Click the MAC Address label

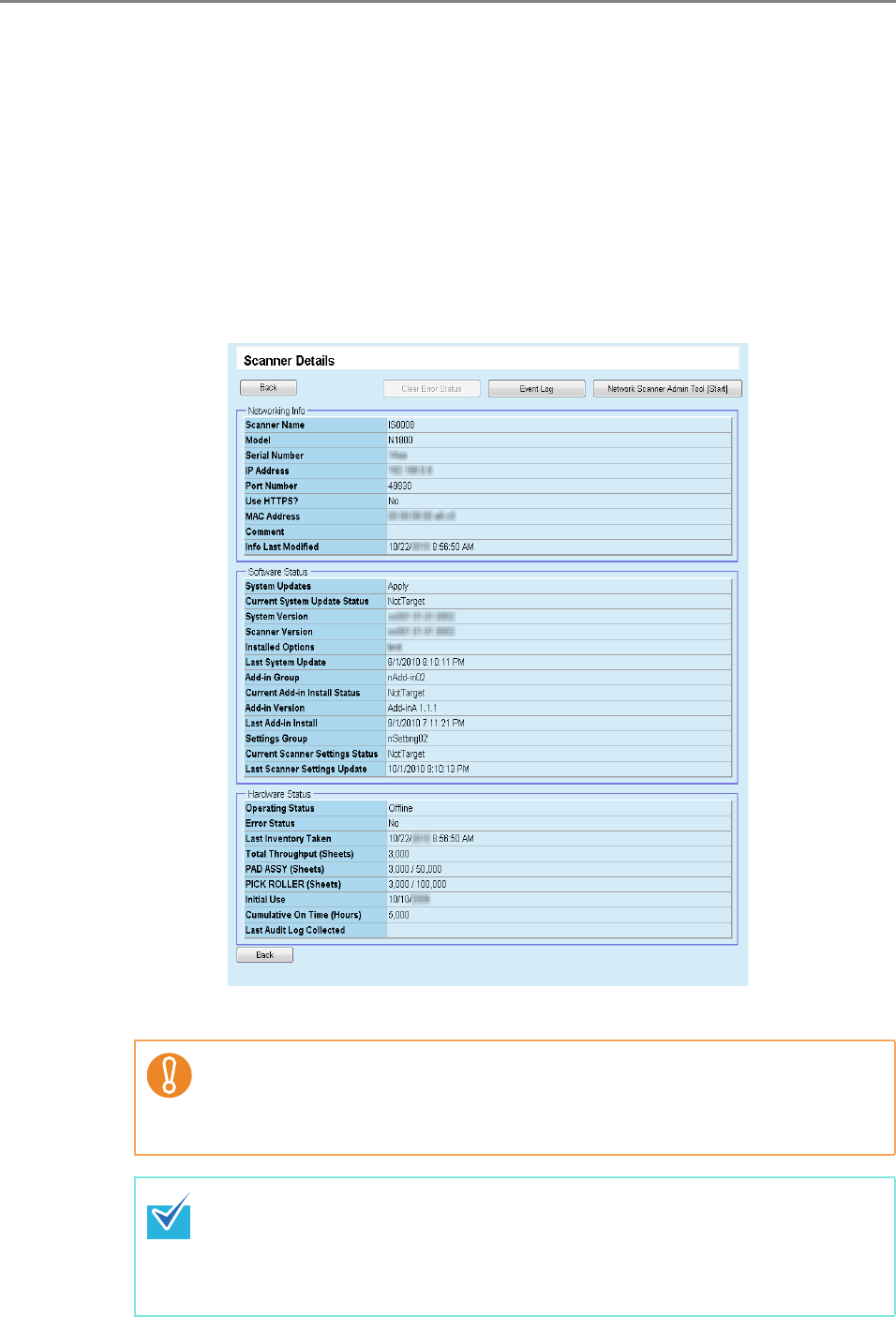273,516
